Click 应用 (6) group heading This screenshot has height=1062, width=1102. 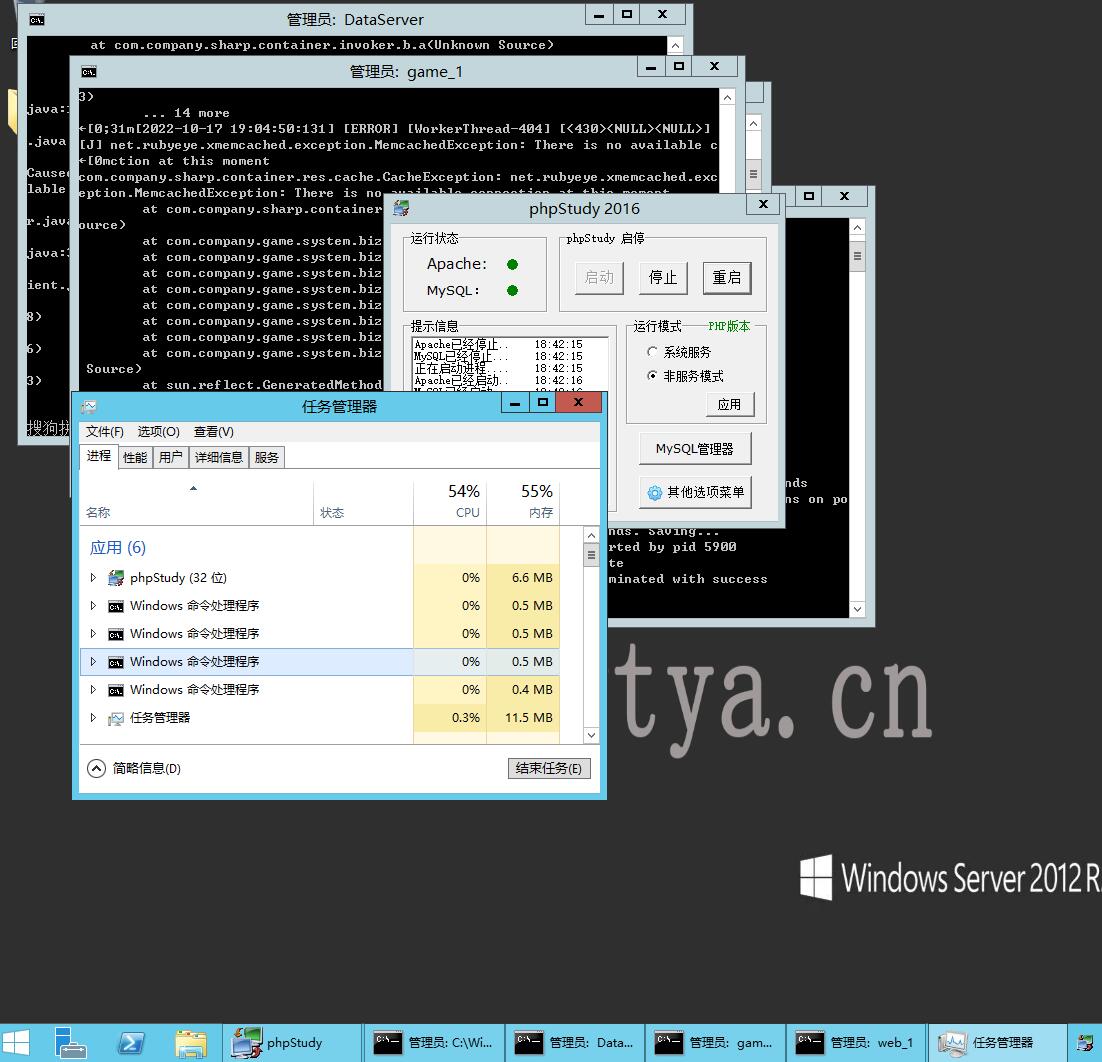tap(117, 548)
